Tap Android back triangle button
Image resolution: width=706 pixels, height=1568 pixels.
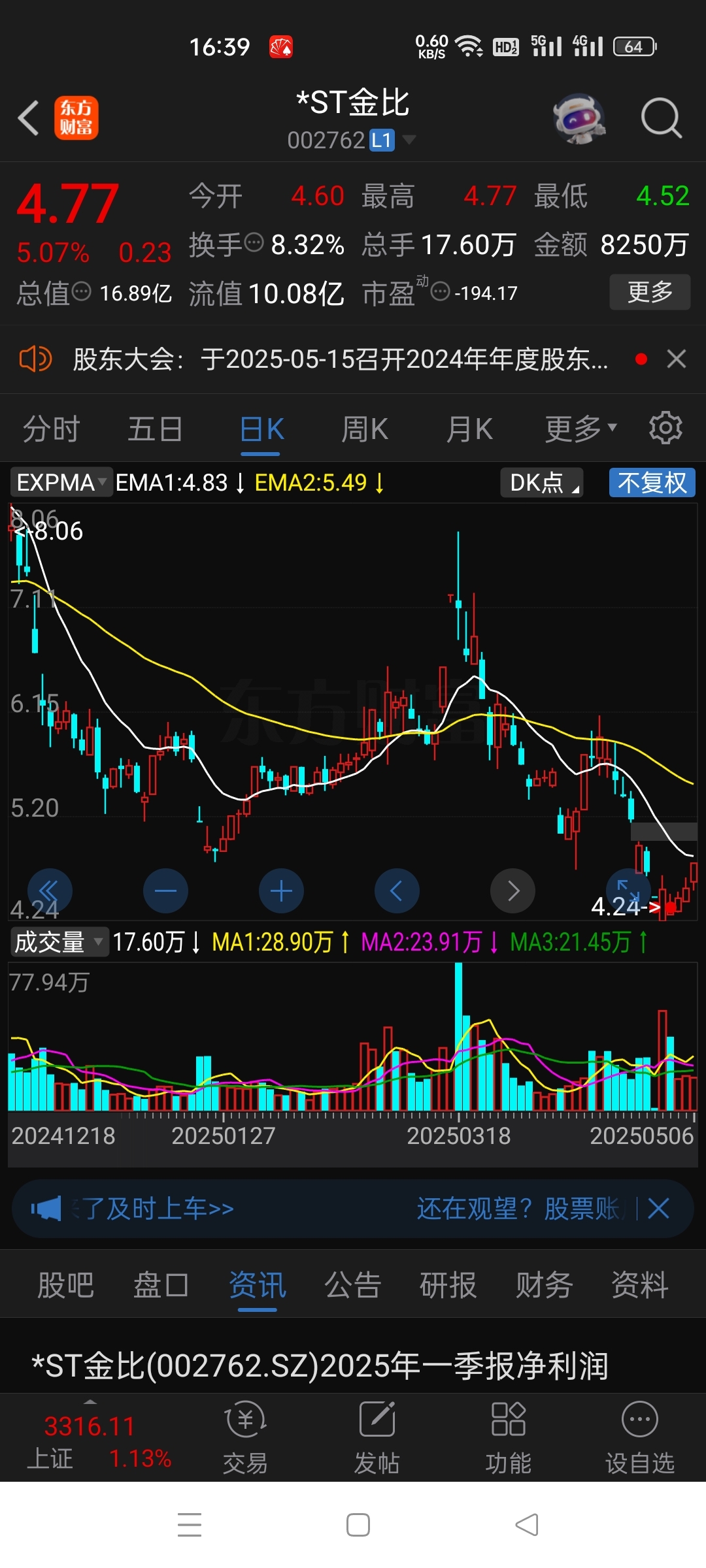527,1525
